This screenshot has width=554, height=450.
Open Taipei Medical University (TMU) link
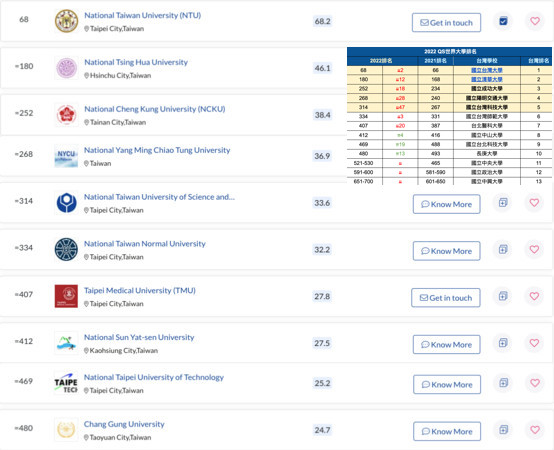tap(140, 290)
